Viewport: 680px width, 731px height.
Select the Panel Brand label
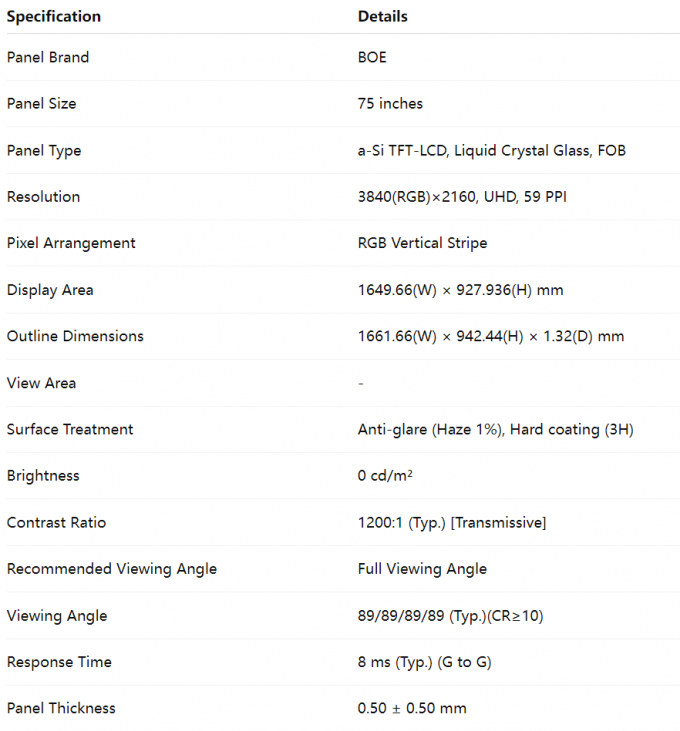pyautogui.click(x=48, y=57)
